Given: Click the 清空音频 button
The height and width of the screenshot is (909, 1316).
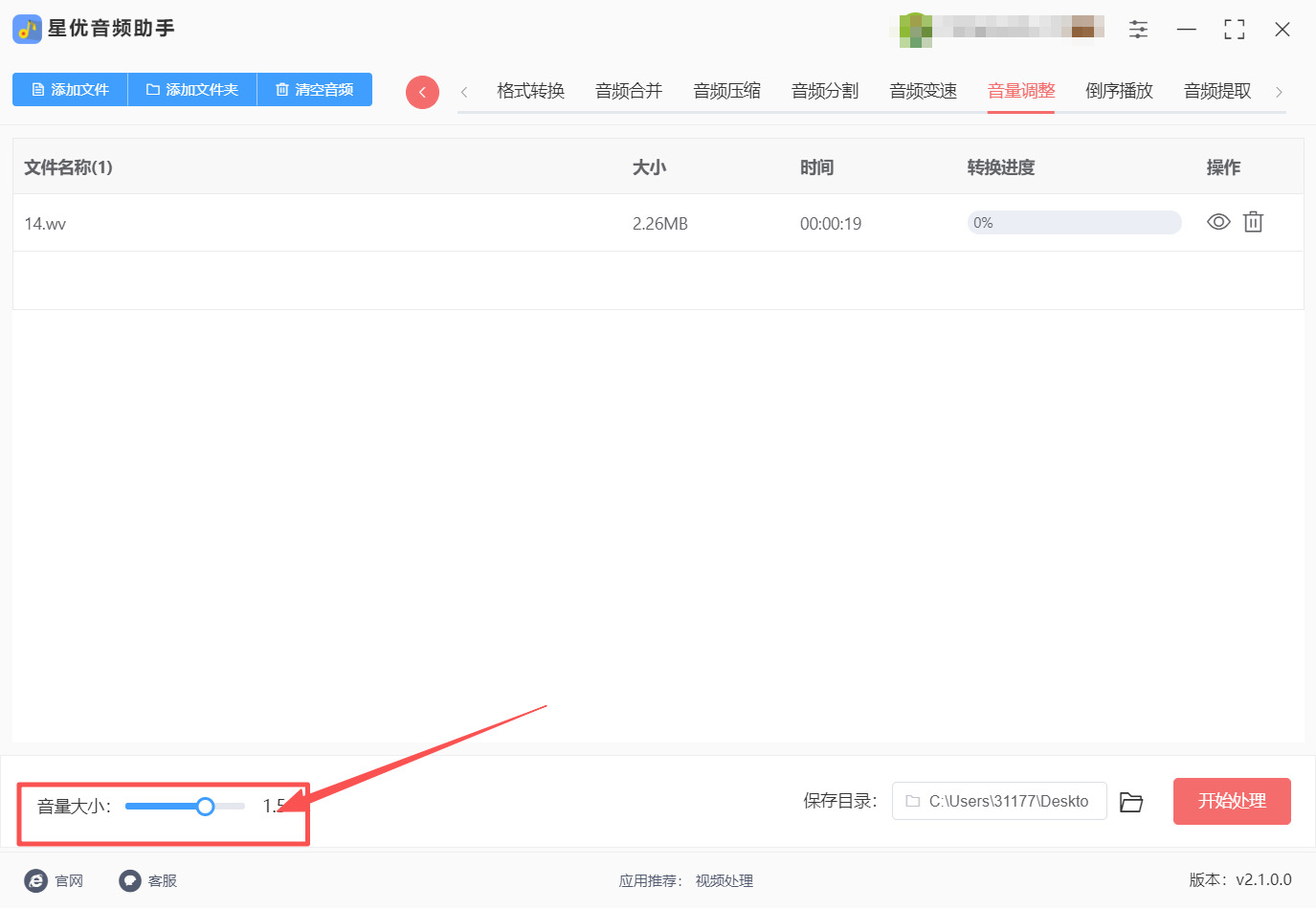Looking at the screenshot, I should pyautogui.click(x=315, y=90).
